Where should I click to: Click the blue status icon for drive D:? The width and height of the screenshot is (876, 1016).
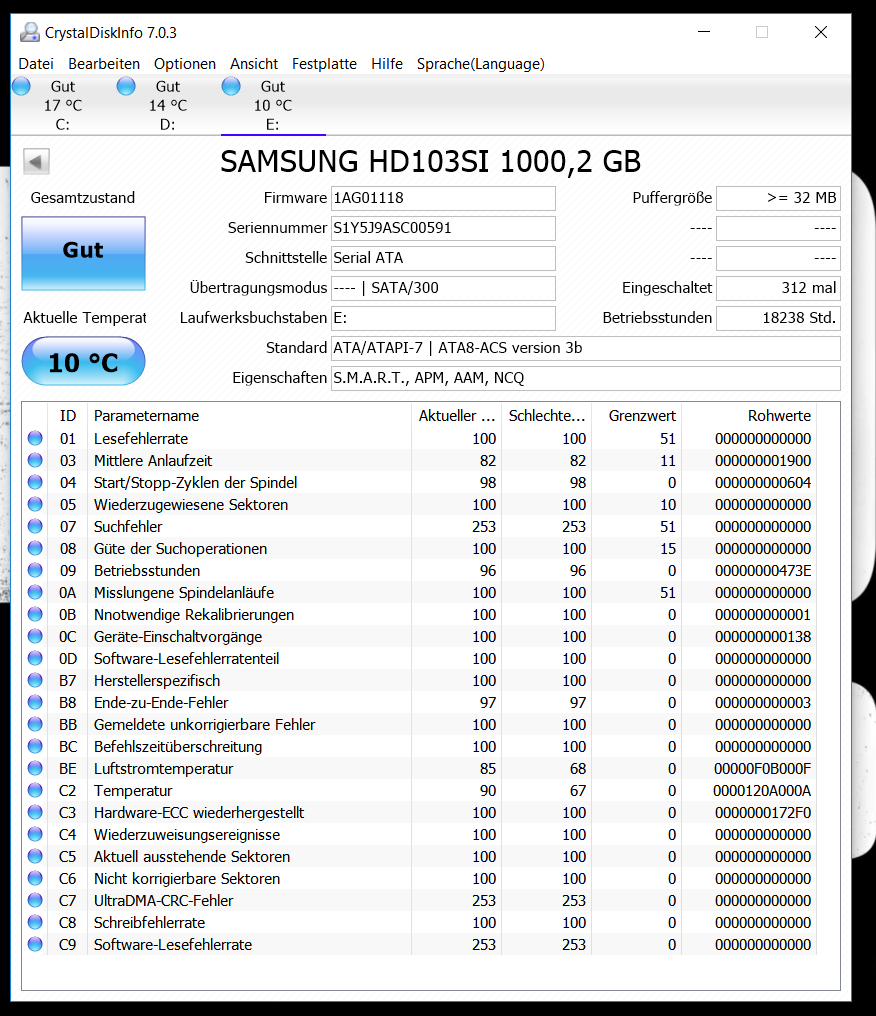(x=126, y=86)
